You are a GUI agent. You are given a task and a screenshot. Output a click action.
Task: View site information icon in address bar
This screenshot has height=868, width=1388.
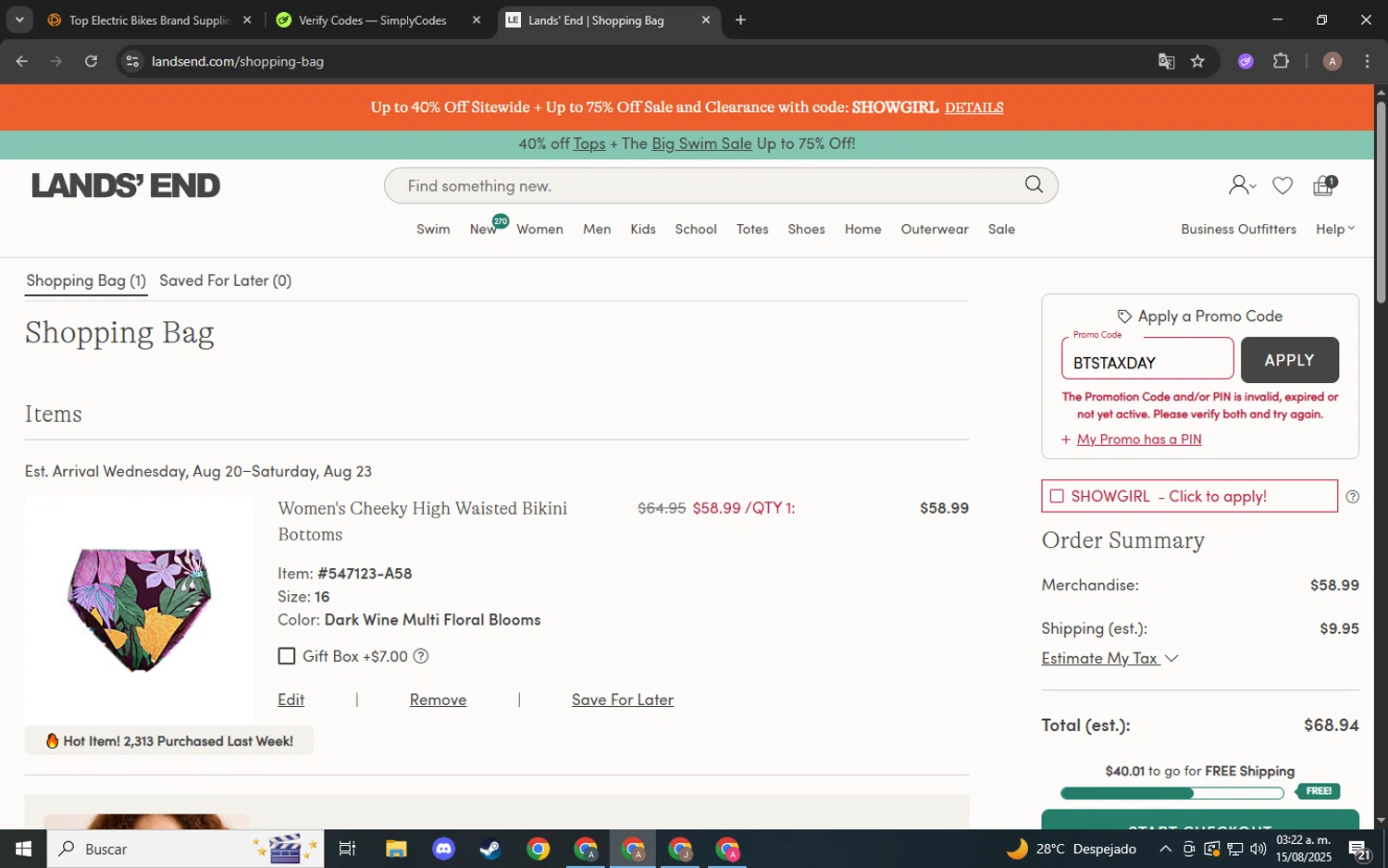coord(132,61)
